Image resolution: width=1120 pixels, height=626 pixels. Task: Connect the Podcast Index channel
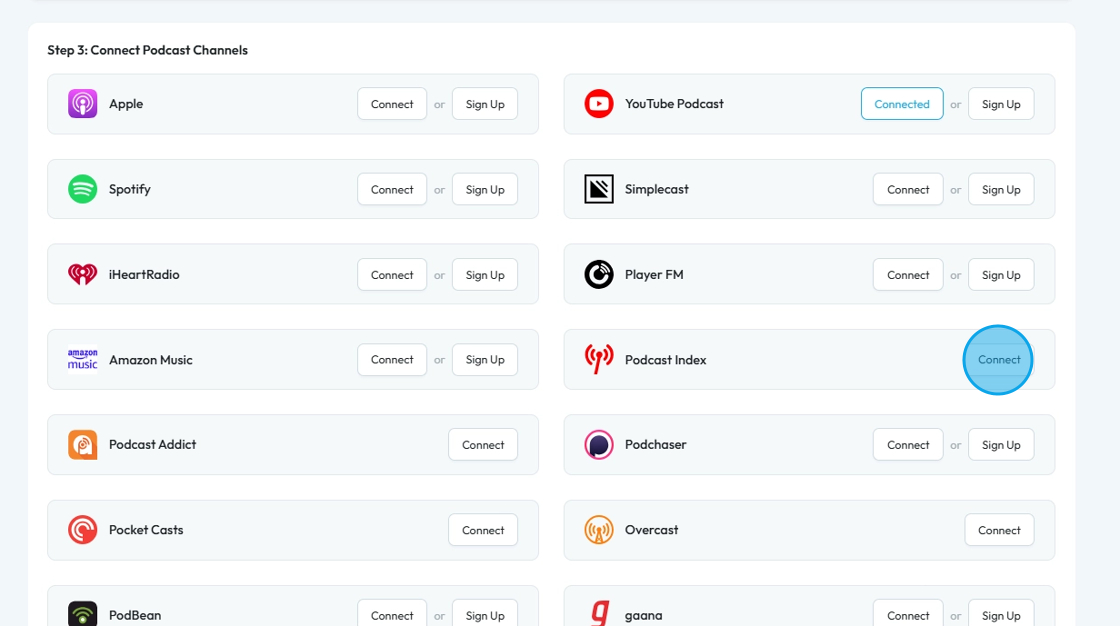click(x=999, y=359)
